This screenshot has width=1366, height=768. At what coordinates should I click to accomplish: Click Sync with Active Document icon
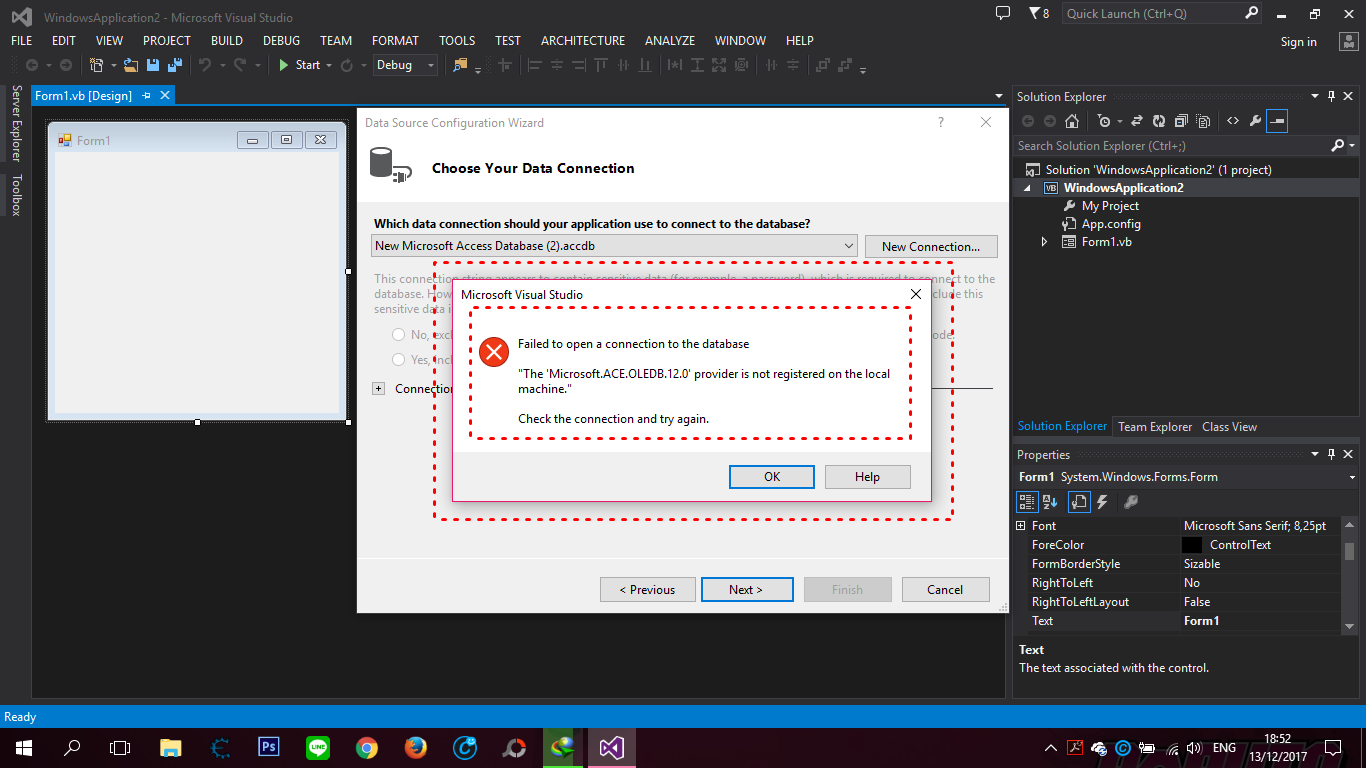pyautogui.click(x=1137, y=121)
